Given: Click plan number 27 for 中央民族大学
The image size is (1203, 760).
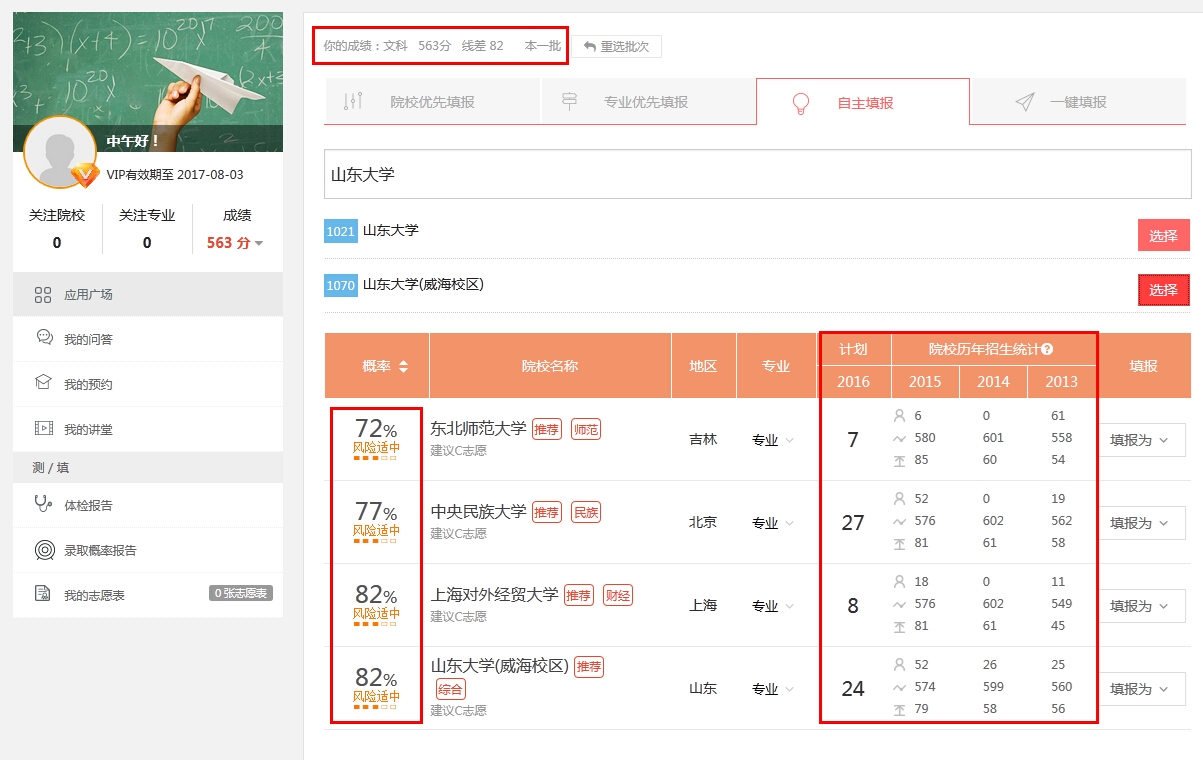Looking at the screenshot, I should (x=853, y=523).
